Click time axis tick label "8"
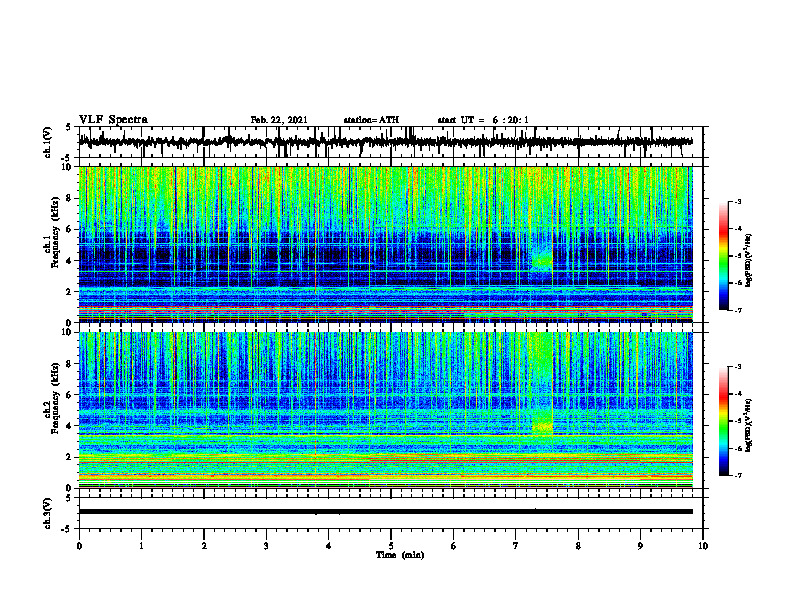Screen dimensions: 792x612 tap(578, 546)
